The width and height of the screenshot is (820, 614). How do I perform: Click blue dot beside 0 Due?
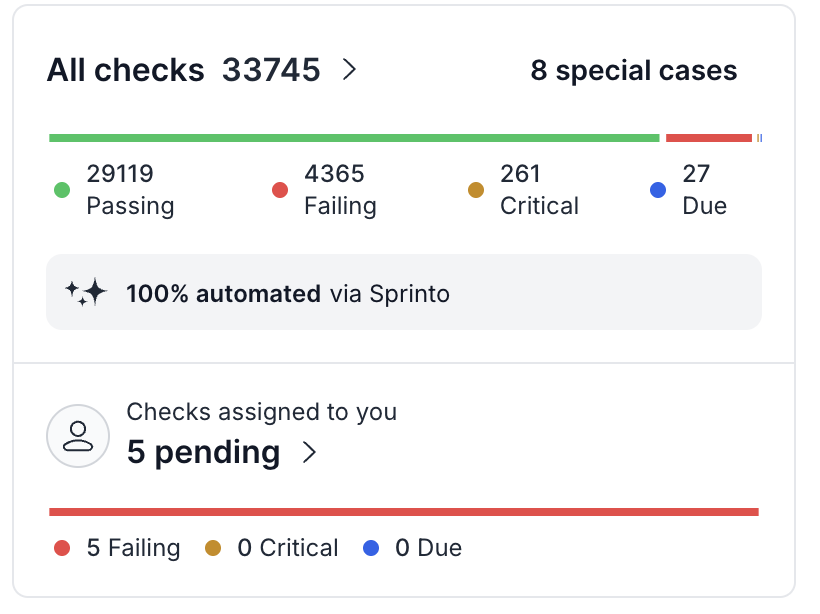click(372, 548)
